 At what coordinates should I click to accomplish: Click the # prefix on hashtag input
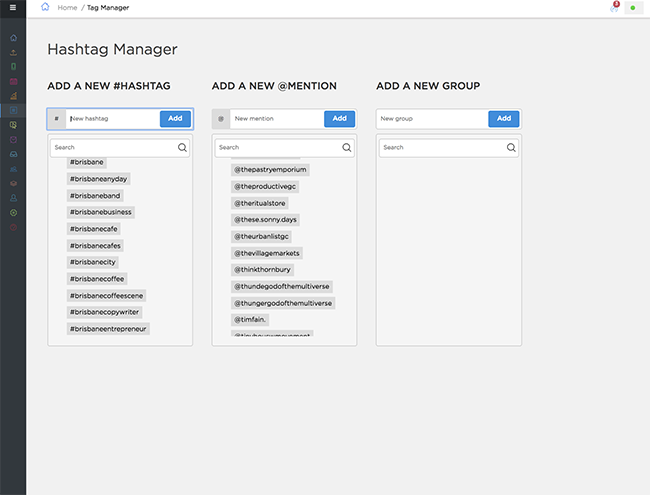tap(57, 119)
